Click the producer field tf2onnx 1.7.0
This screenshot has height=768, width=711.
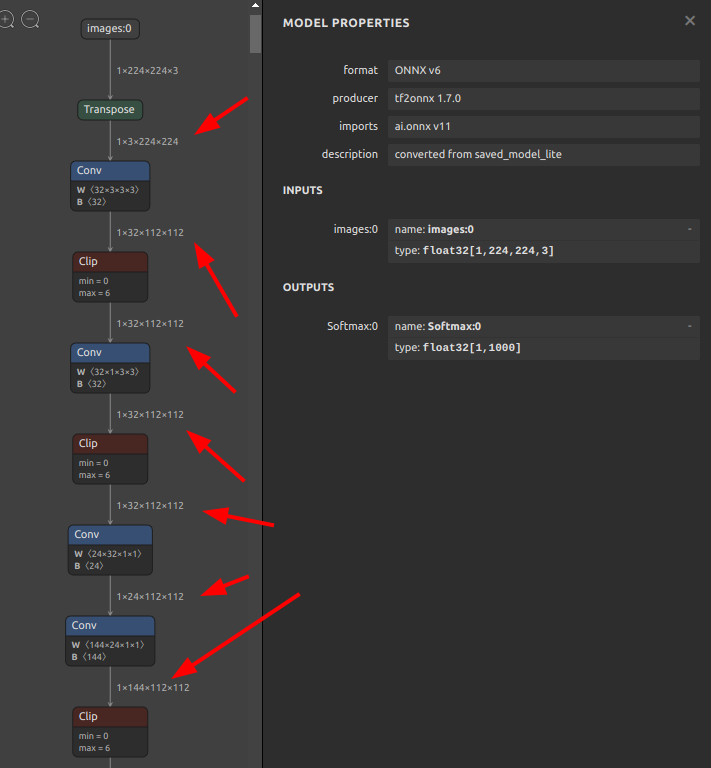click(543, 99)
